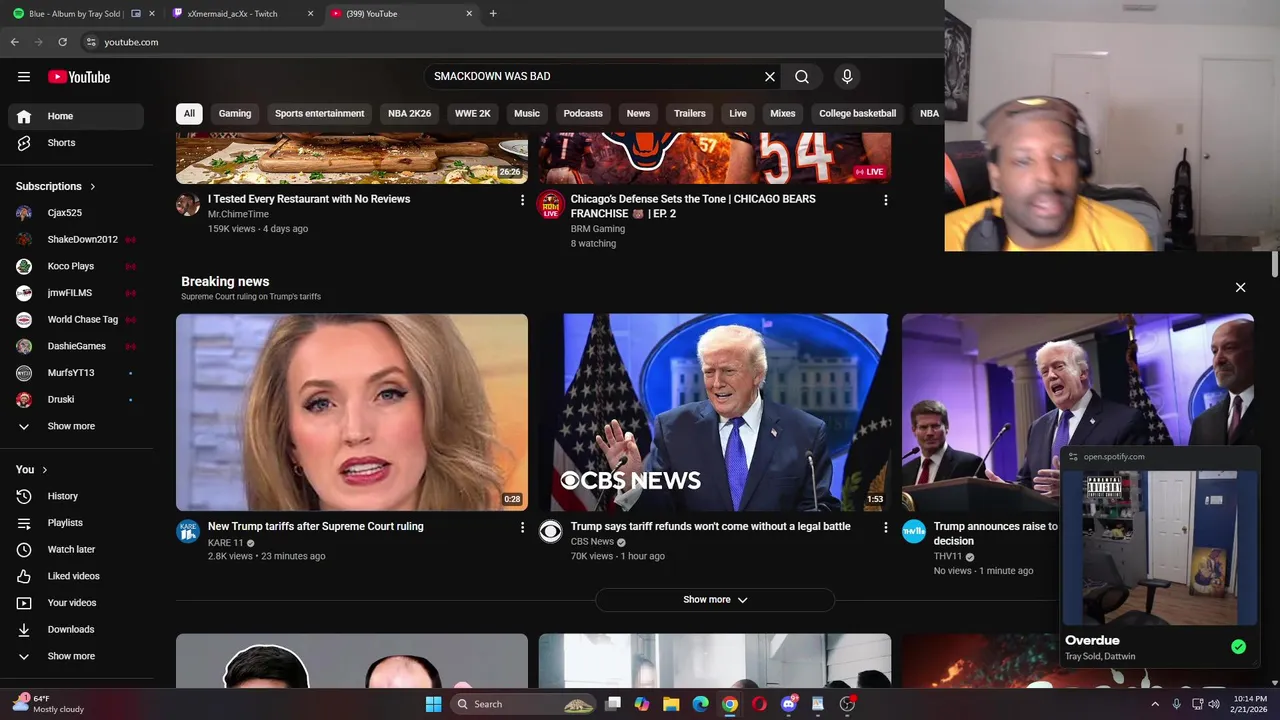Open 'New Trump tariffs after Supreme Court ruling' title
This screenshot has height=720, width=1280.
(316, 526)
